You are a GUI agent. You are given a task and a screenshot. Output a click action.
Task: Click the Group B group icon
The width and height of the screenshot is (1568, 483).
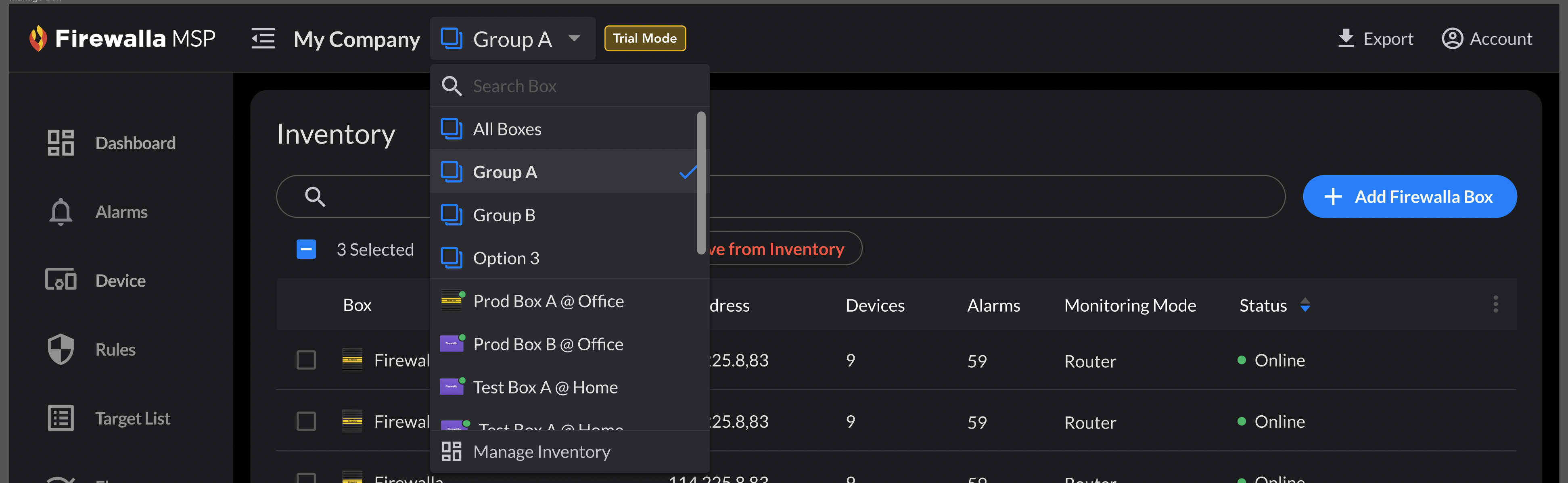pyautogui.click(x=451, y=215)
